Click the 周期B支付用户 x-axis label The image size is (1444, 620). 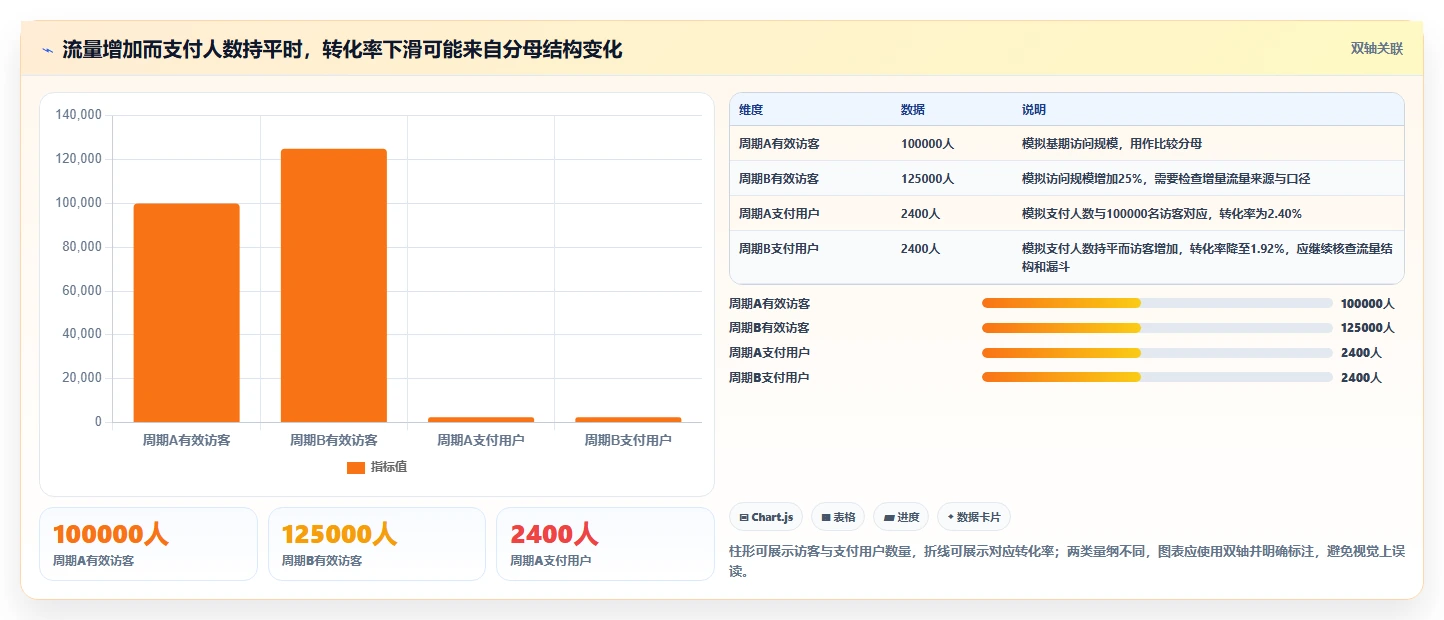[x=628, y=440]
